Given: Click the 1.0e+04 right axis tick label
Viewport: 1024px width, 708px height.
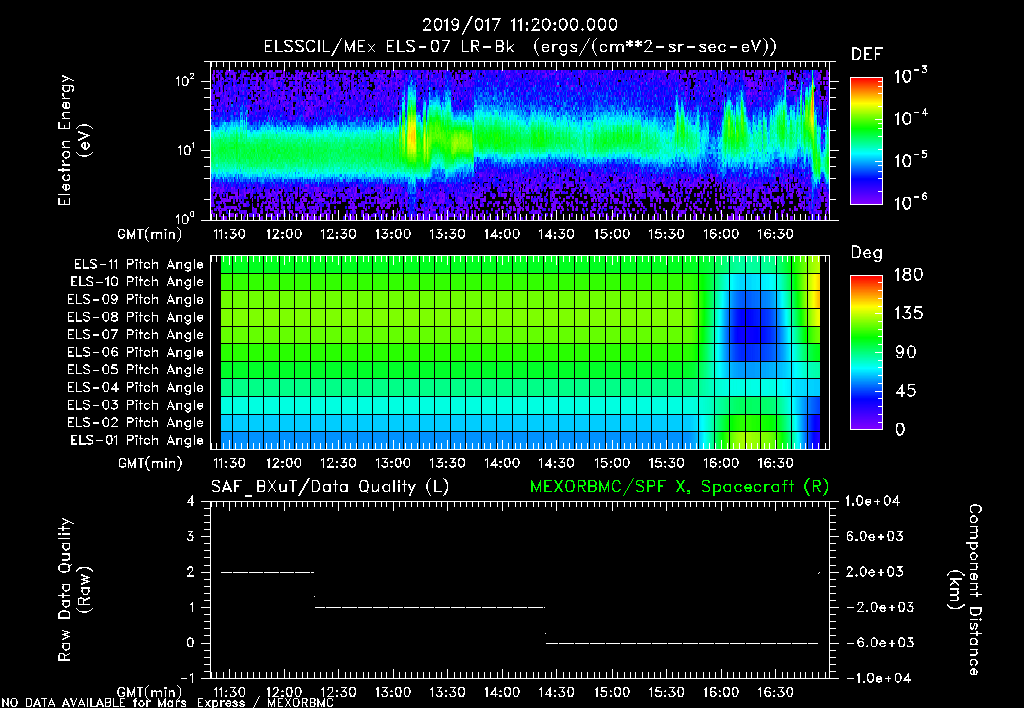Looking at the screenshot, I should (872, 501).
